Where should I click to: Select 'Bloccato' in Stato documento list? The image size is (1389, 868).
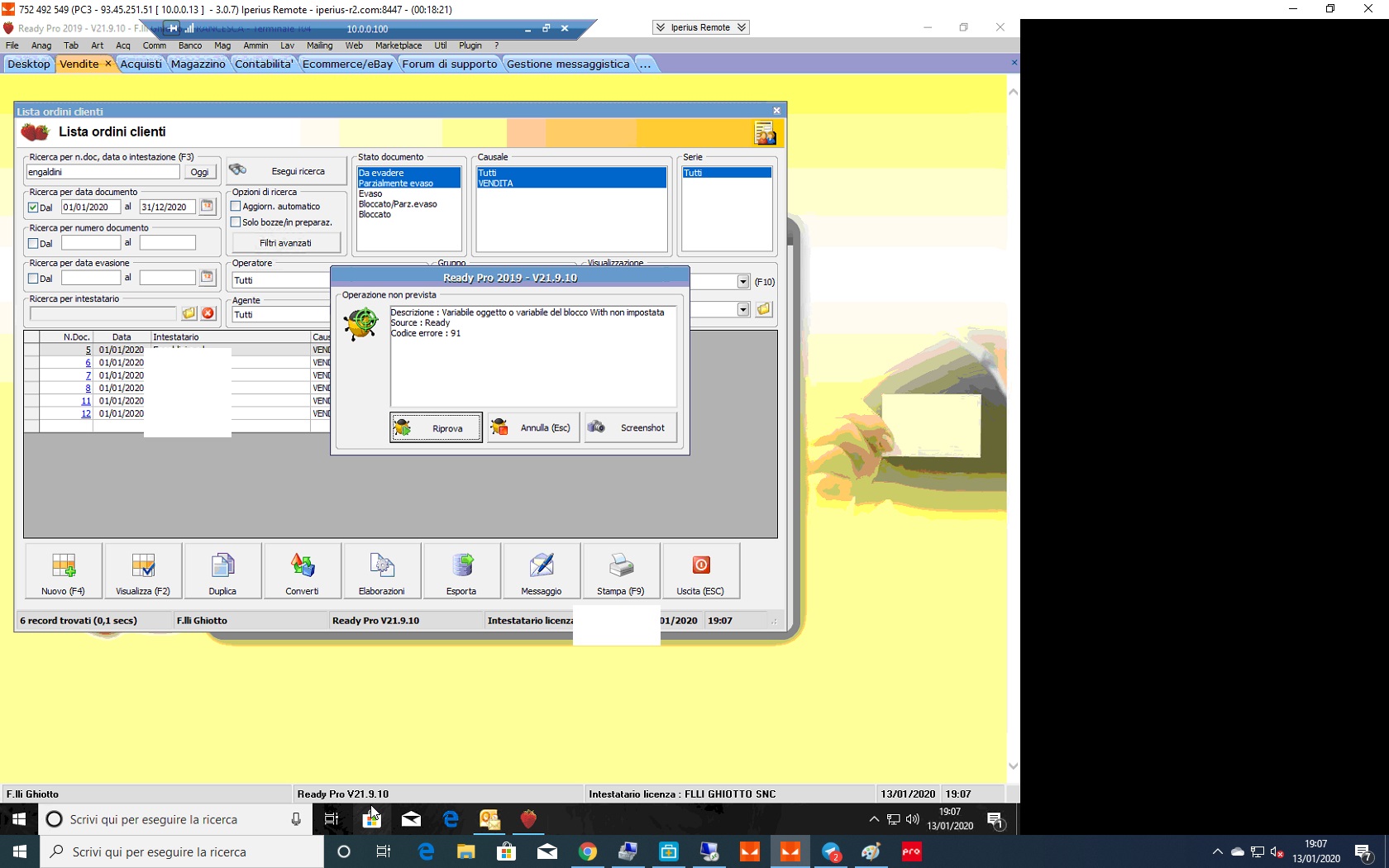tap(375, 214)
